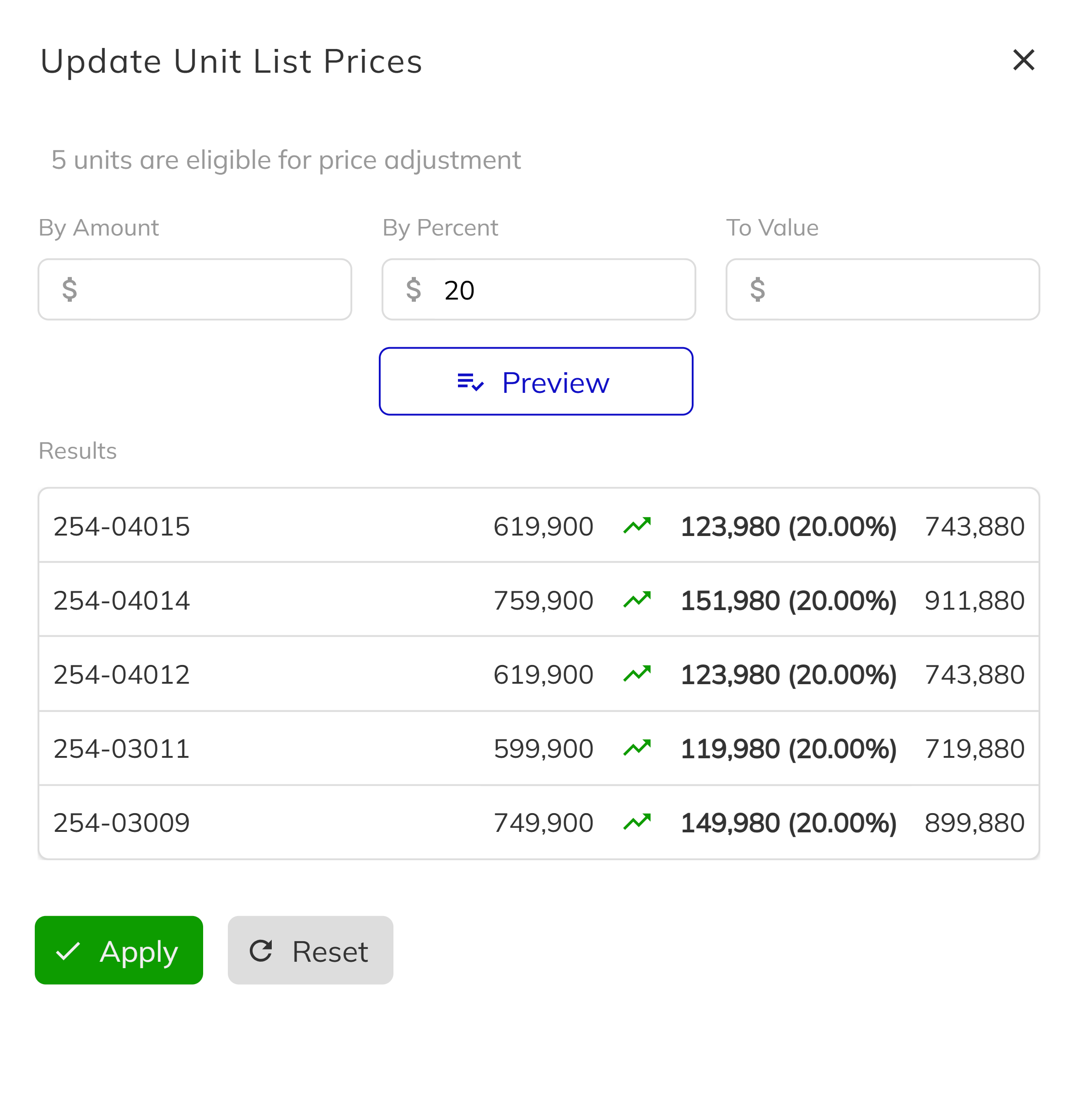
Task: Click the checkmark icon inside Apply button
Action: pos(68,950)
